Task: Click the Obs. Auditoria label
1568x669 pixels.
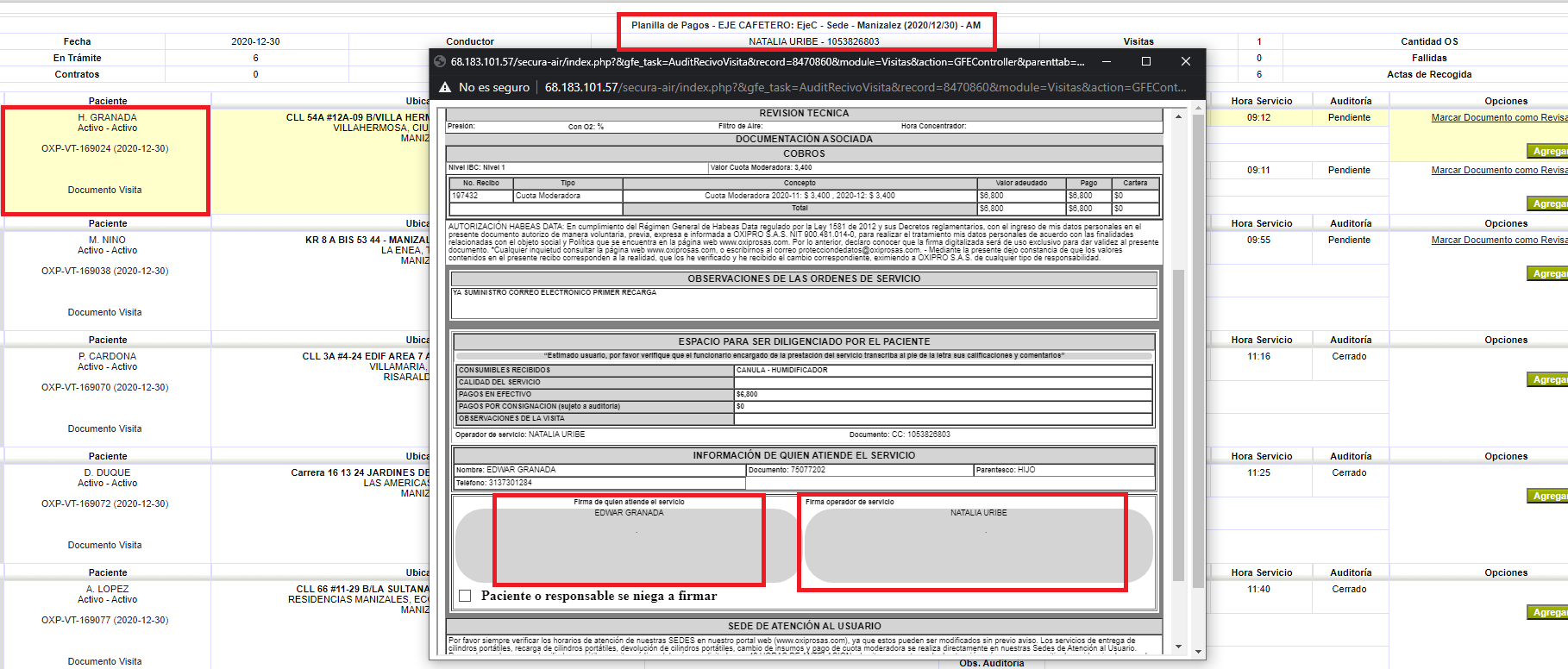Action: point(992,663)
